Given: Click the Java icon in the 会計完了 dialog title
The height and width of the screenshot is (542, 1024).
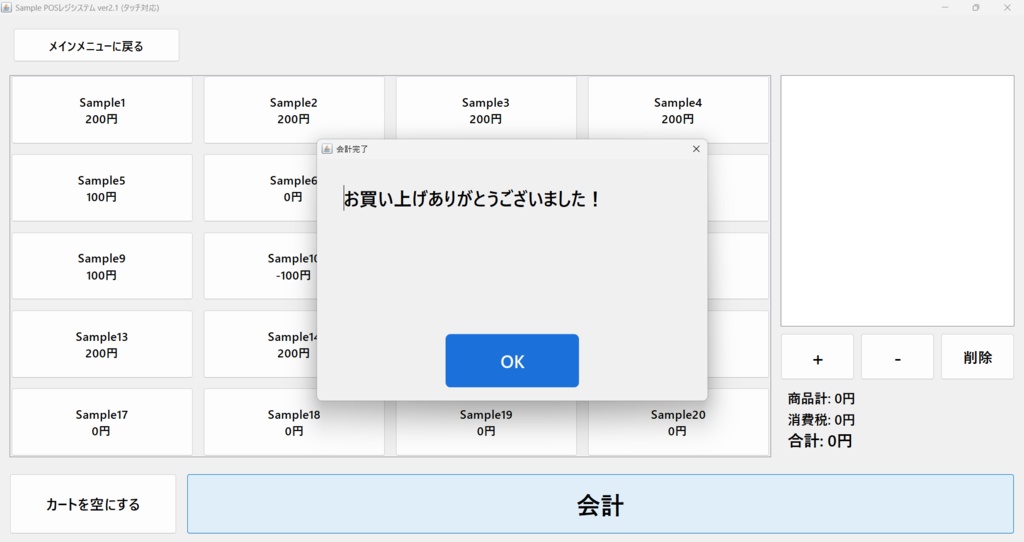Looking at the screenshot, I should 327,149.
